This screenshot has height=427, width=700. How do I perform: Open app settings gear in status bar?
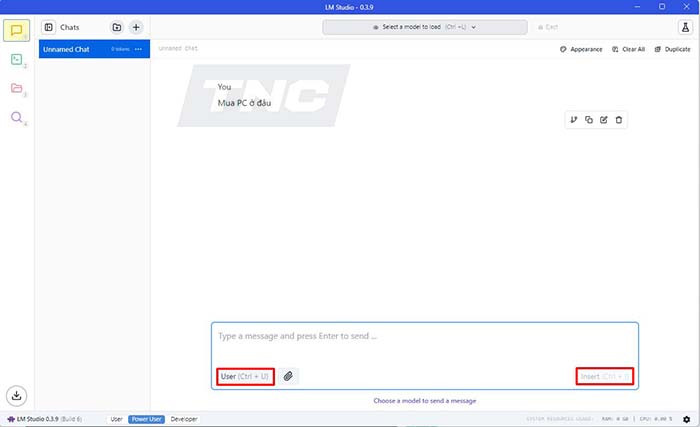pos(687,419)
